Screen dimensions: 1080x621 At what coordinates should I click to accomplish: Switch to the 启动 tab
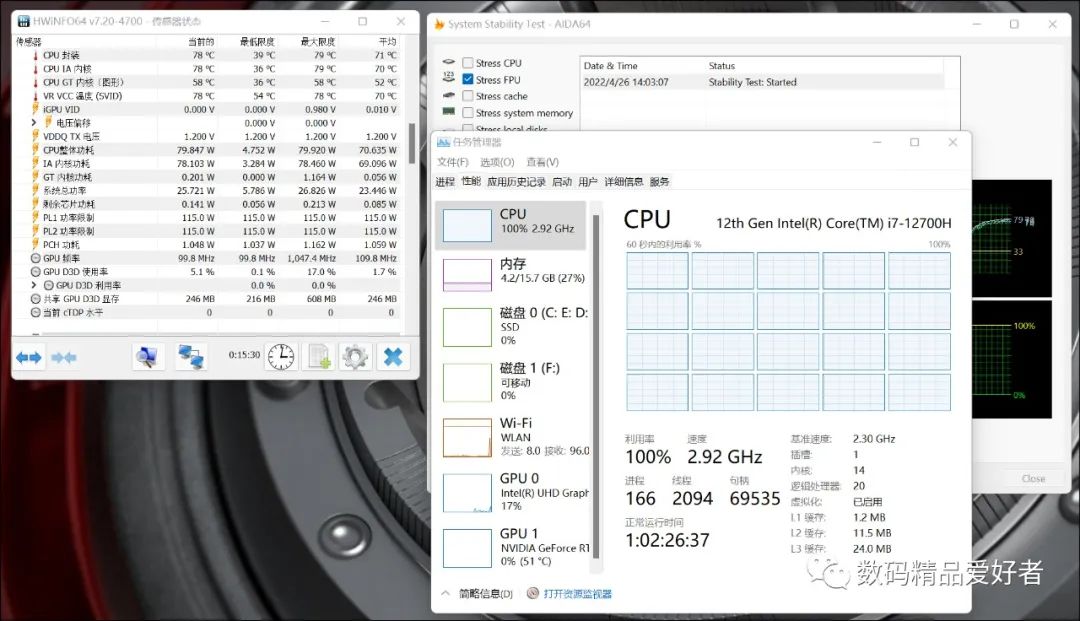tap(562, 182)
